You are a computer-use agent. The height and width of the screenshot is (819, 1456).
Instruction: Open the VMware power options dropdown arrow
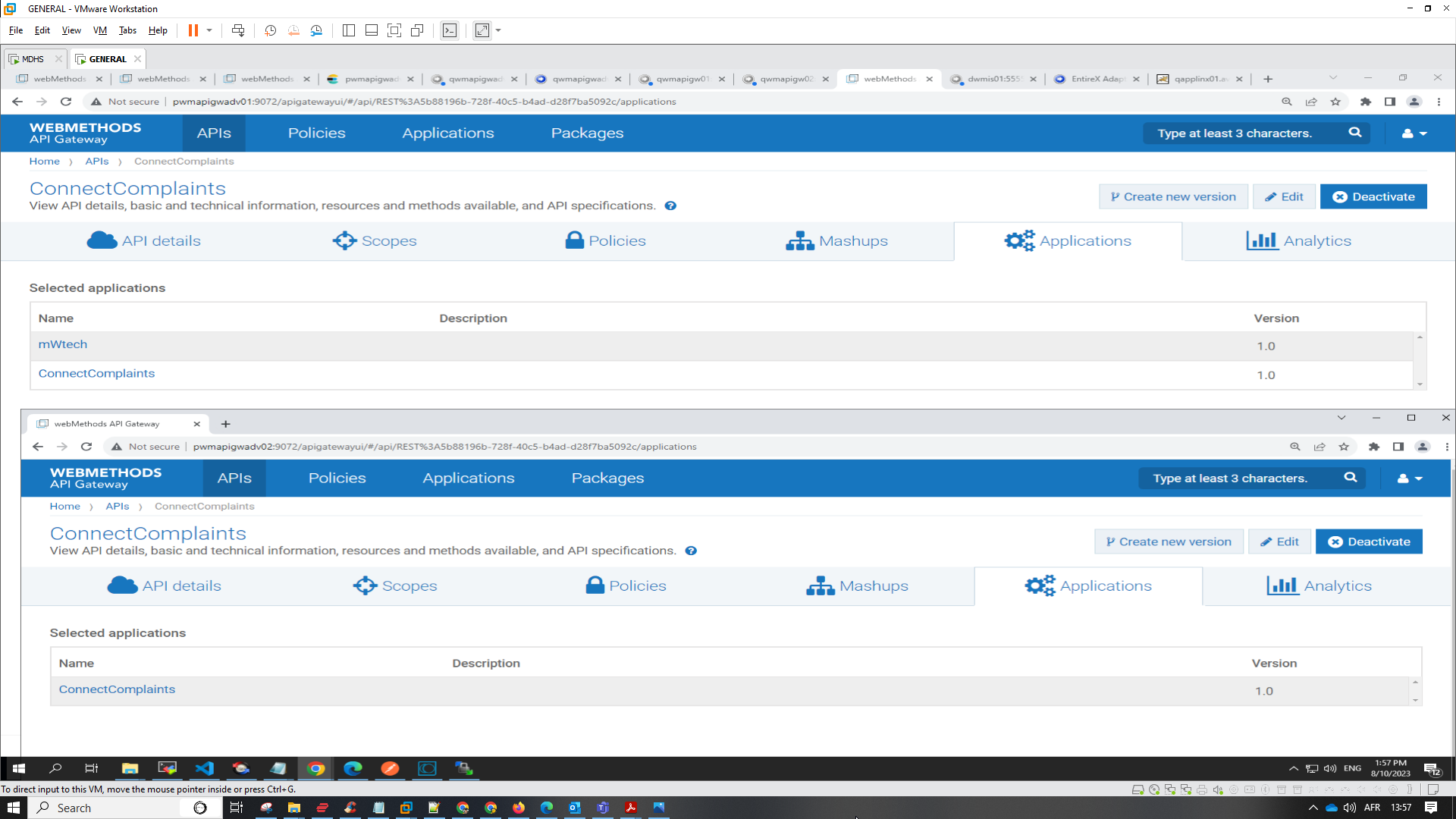[209, 30]
